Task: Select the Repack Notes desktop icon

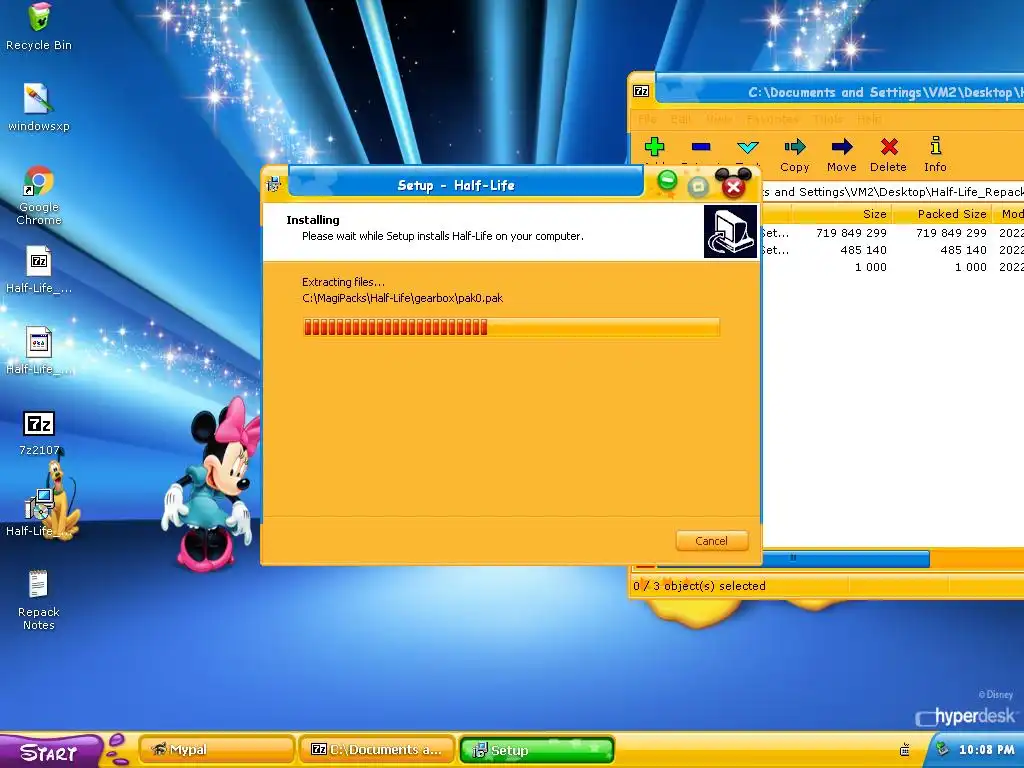Action: point(39,584)
